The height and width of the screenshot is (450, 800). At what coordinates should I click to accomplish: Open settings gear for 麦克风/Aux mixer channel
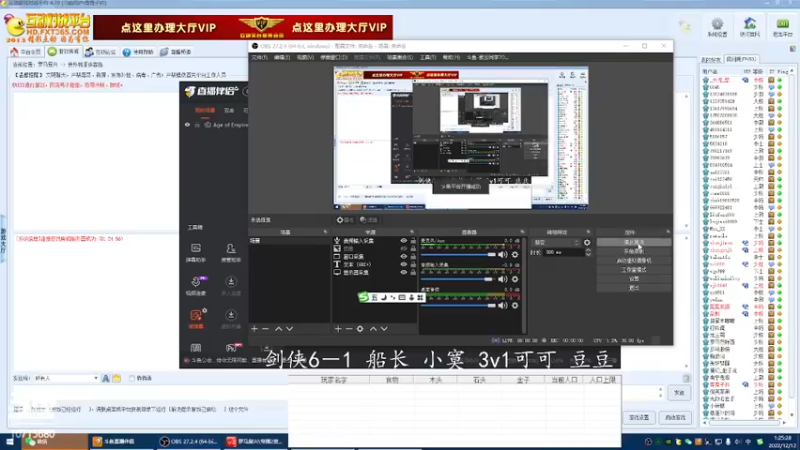515,255
